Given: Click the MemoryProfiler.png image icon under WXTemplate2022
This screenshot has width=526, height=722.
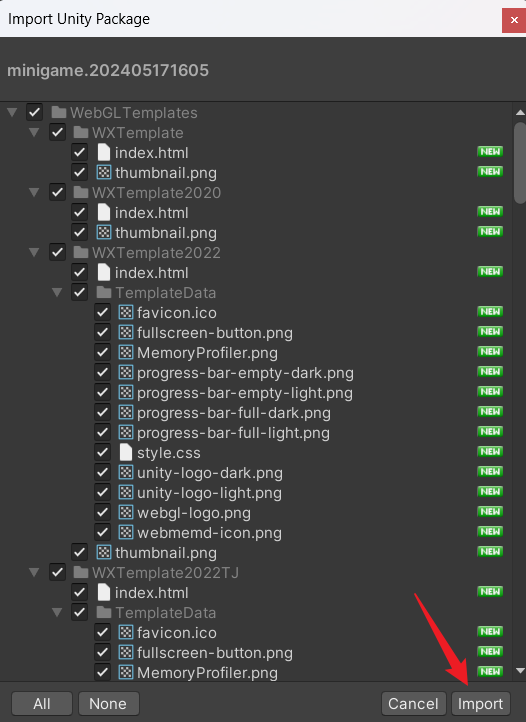Looking at the screenshot, I should (126, 353).
